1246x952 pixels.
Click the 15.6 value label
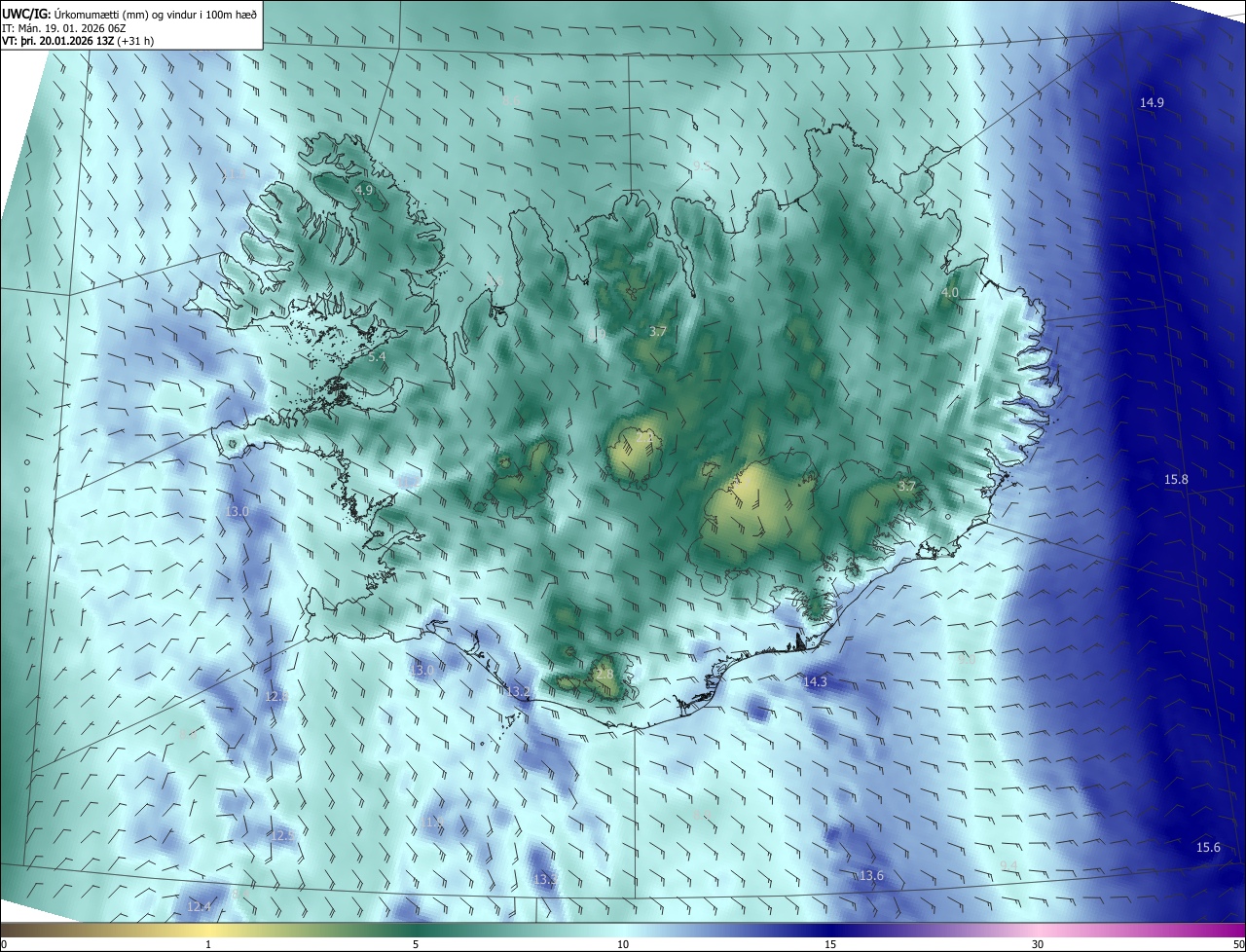click(1208, 848)
